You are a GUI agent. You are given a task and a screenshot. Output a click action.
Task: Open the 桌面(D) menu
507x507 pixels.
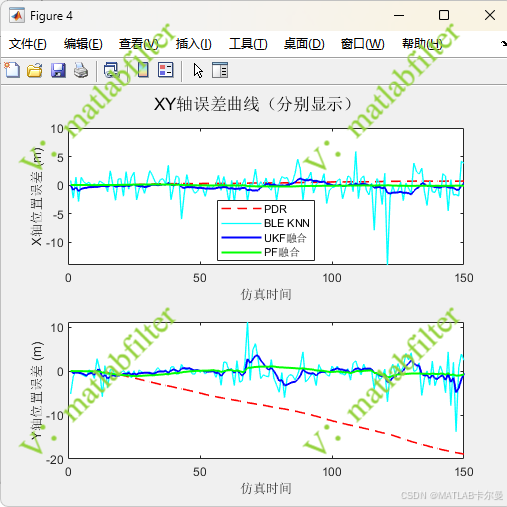304,44
